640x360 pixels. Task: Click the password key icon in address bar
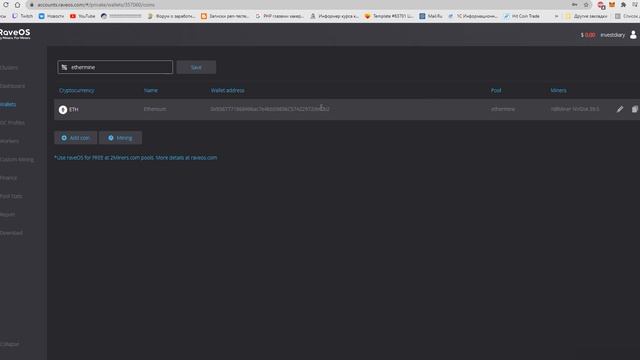click(574, 4)
